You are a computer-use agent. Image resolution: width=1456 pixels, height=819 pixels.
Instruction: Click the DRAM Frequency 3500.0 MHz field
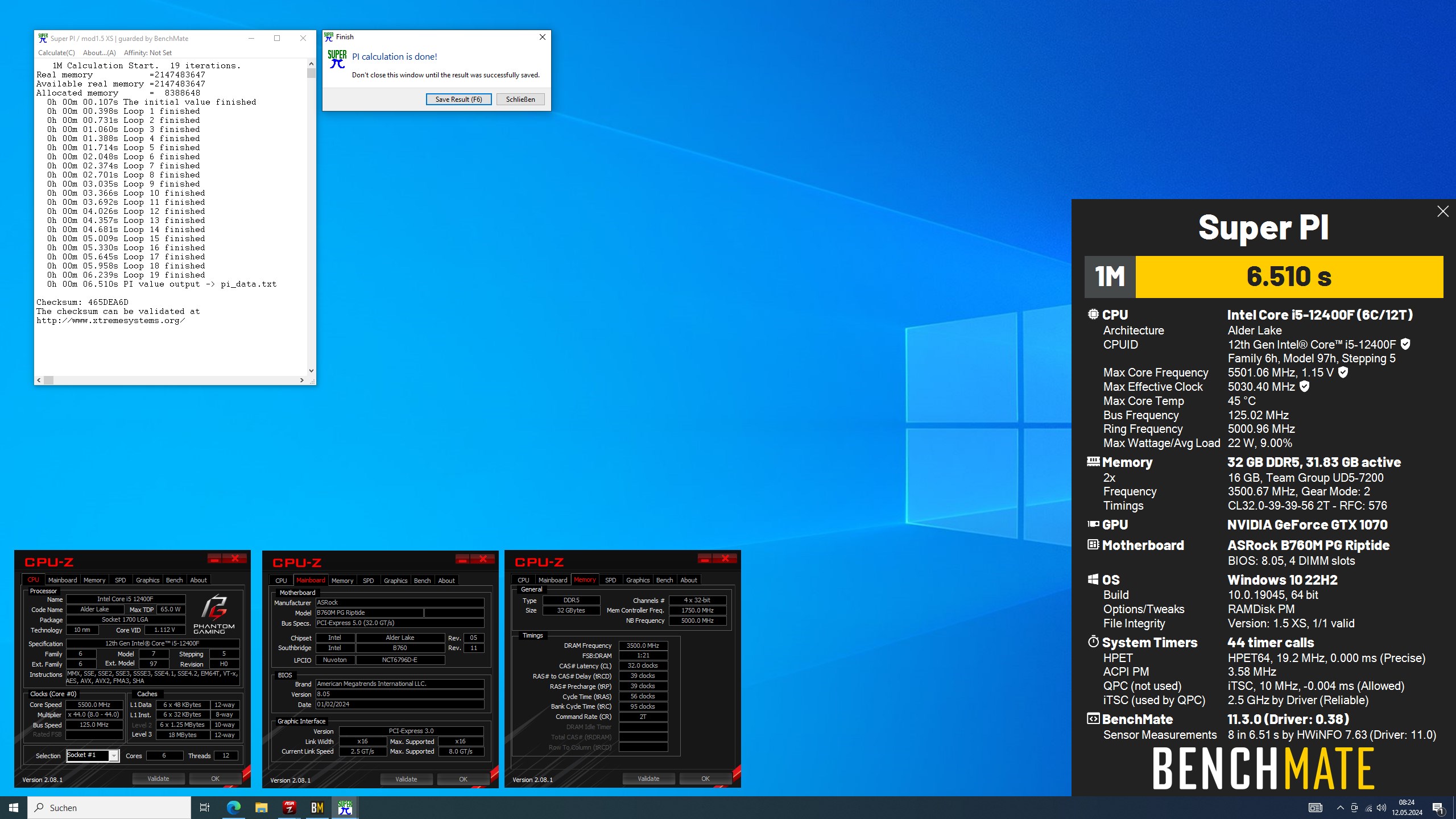(x=643, y=646)
